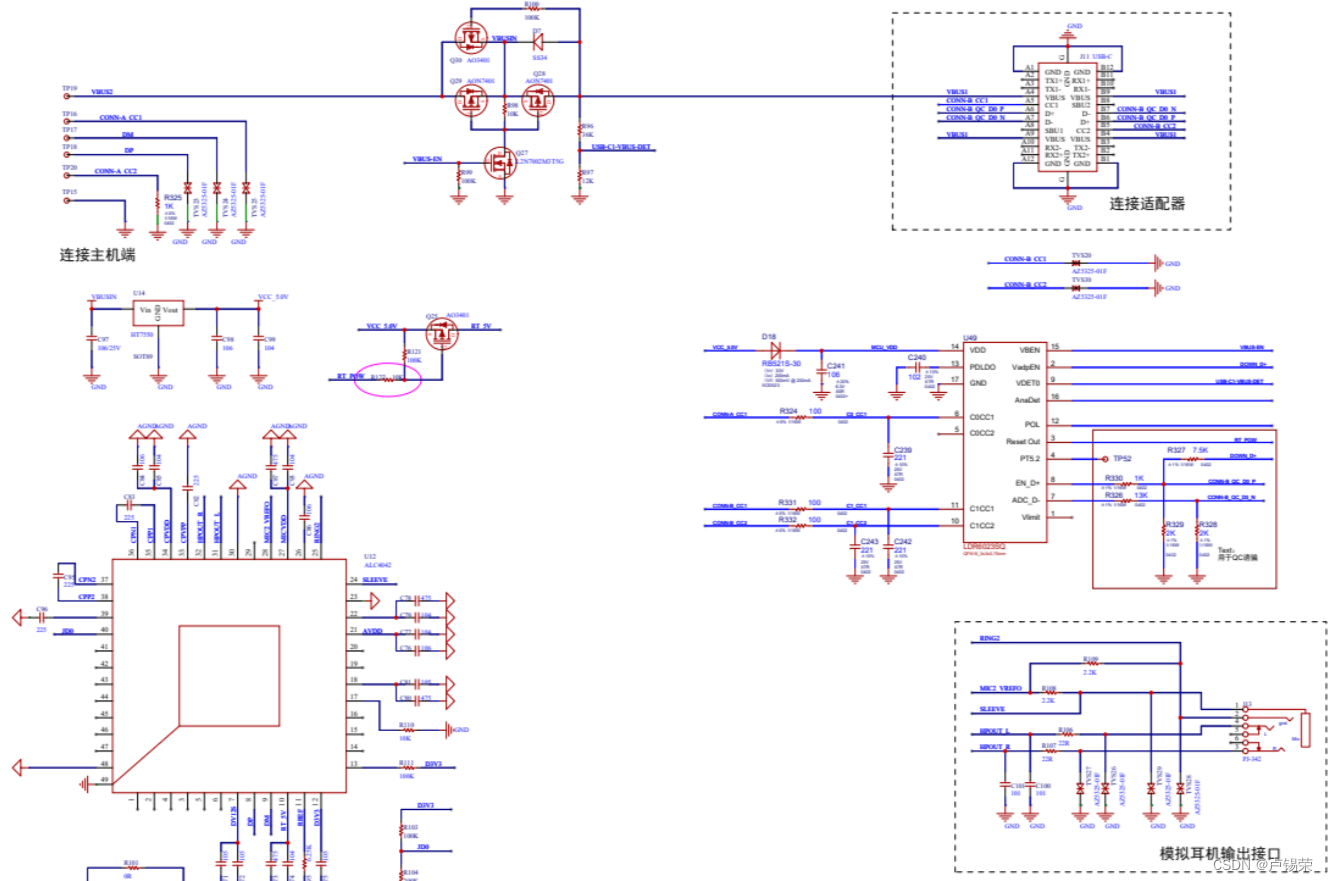Select the C99 104 capacitor
1328x881 pixels.
pyautogui.click(x=259, y=340)
